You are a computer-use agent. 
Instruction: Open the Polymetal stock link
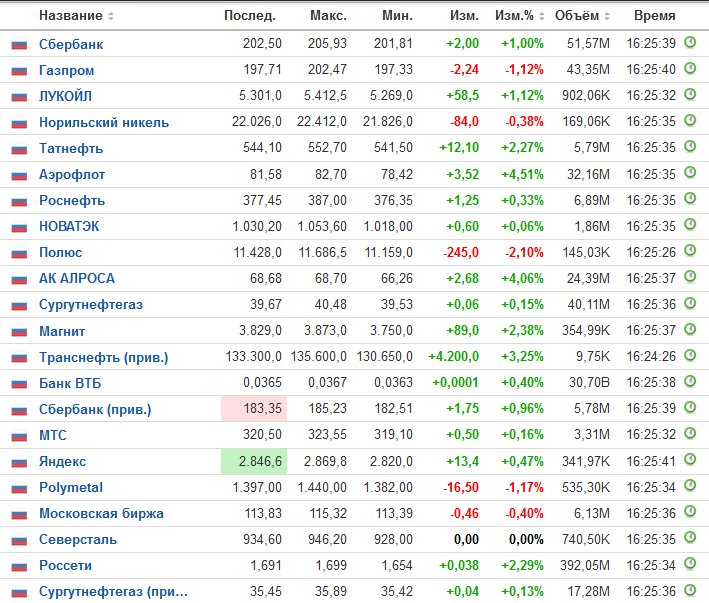pyautogui.click(x=71, y=487)
